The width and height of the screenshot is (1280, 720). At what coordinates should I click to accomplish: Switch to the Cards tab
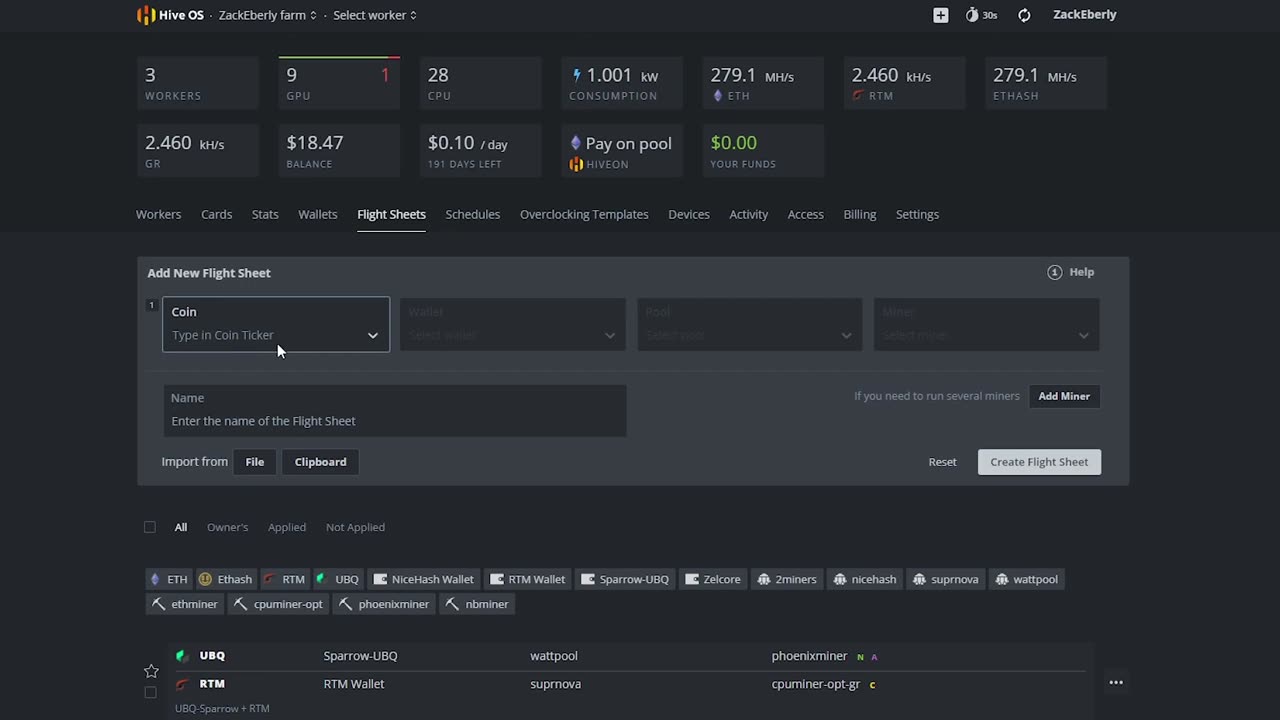[216, 214]
